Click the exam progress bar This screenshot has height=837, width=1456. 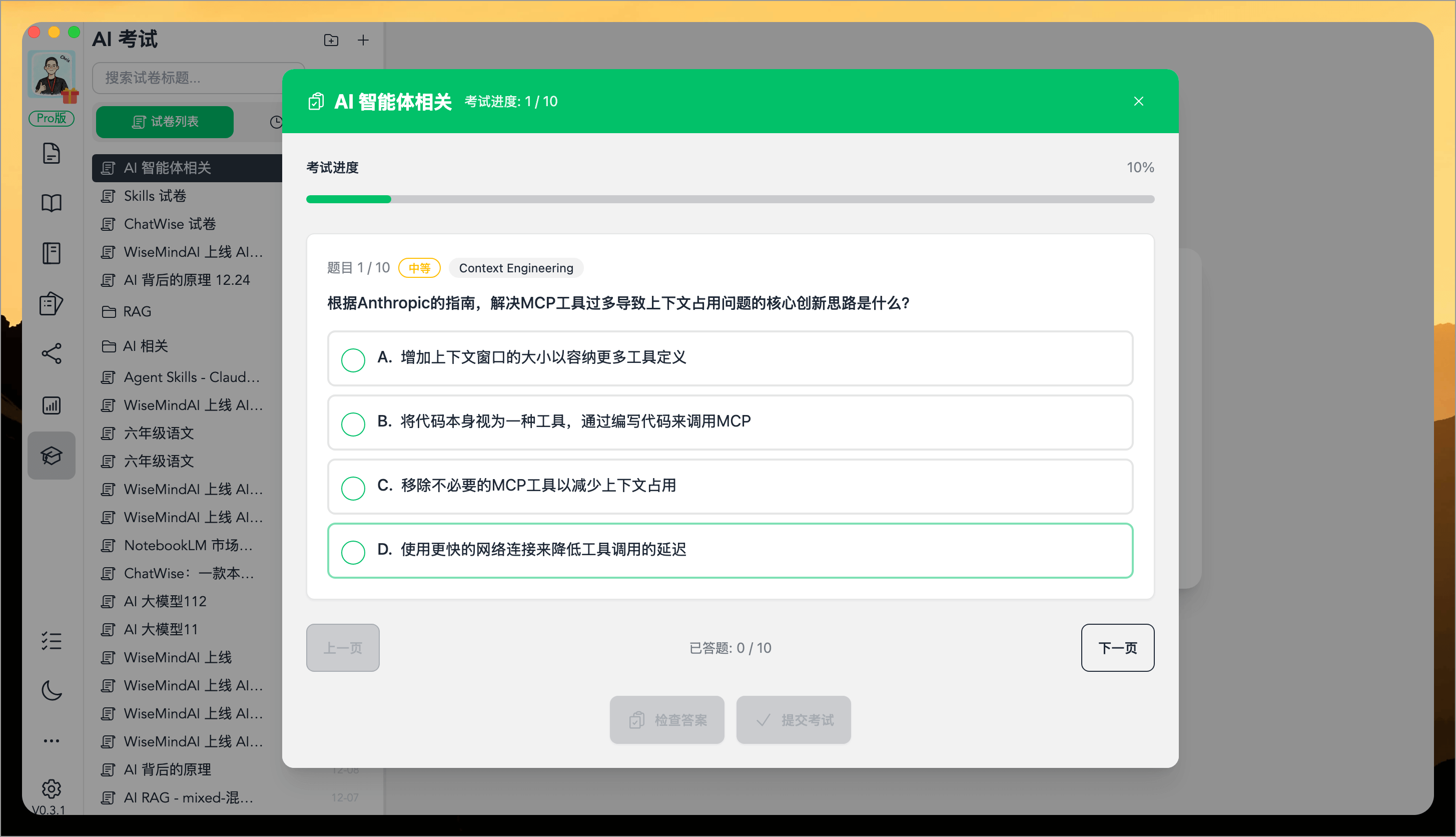(730, 198)
